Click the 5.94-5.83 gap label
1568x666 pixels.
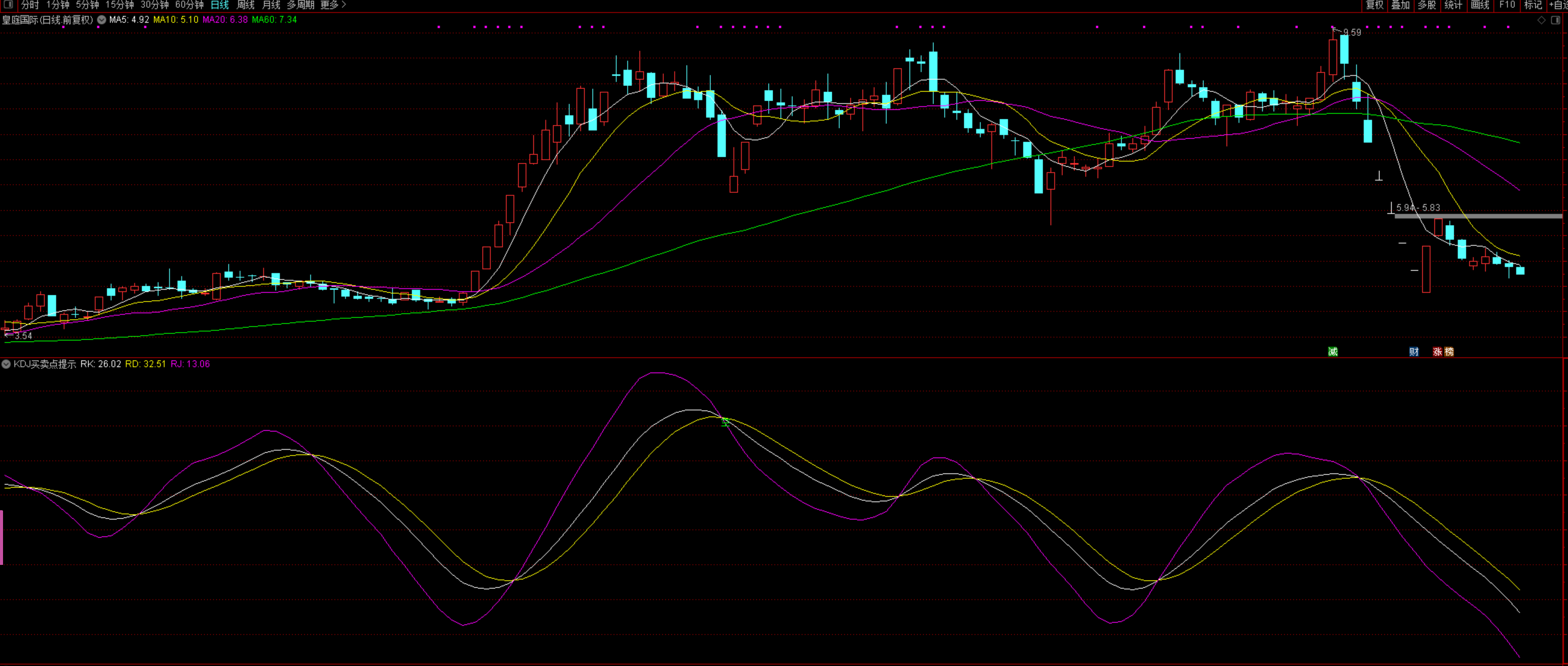[x=1418, y=208]
